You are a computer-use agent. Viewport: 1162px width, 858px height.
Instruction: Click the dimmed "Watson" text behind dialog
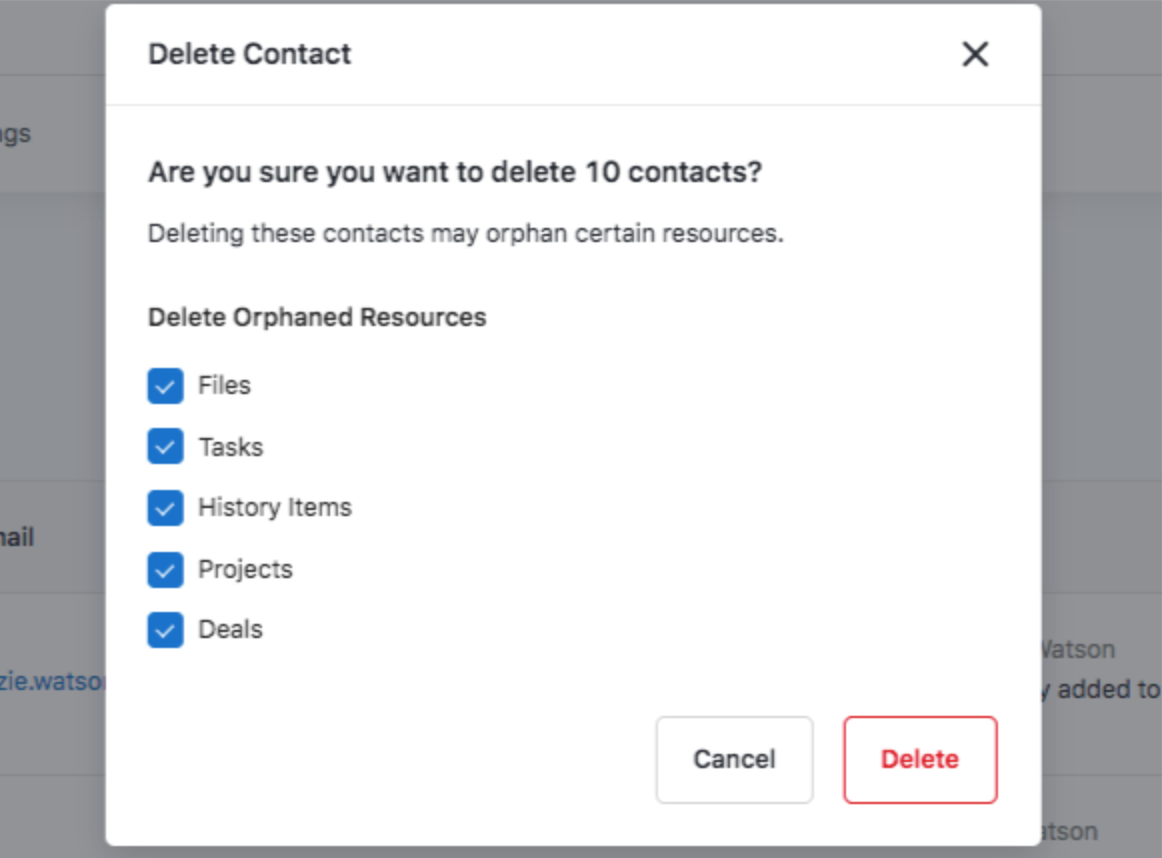[1078, 650]
